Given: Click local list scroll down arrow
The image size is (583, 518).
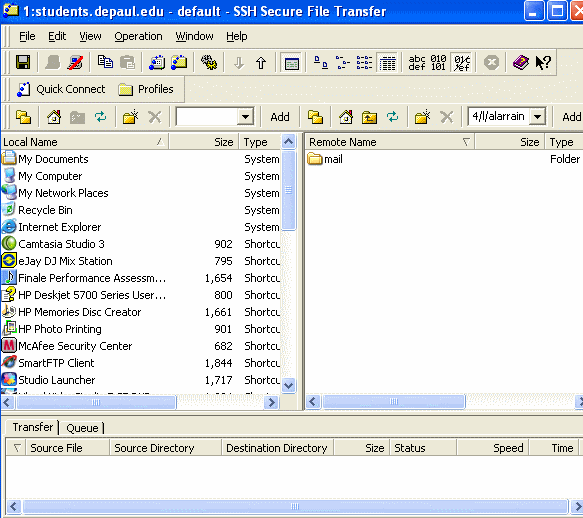Looking at the screenshot, I should point(289,385).
